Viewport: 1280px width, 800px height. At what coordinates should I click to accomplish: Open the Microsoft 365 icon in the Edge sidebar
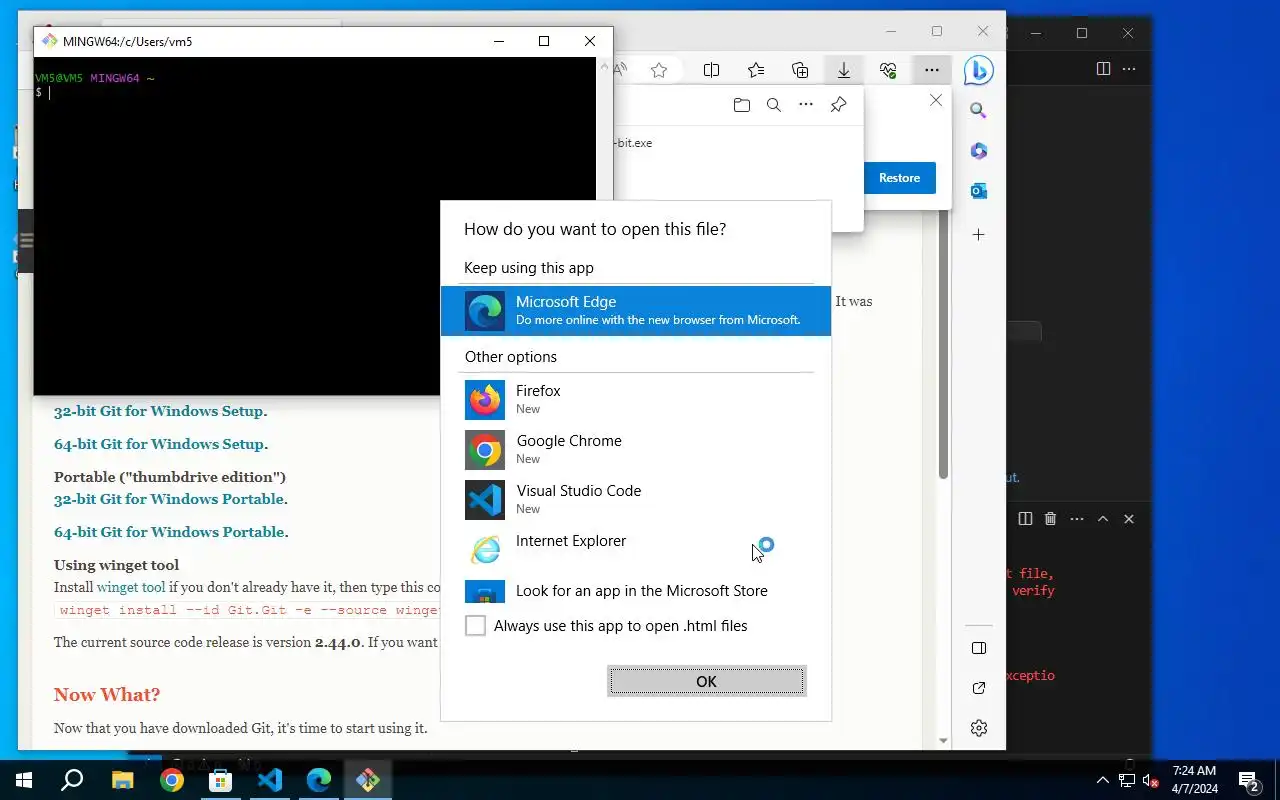tap(978, 150)
